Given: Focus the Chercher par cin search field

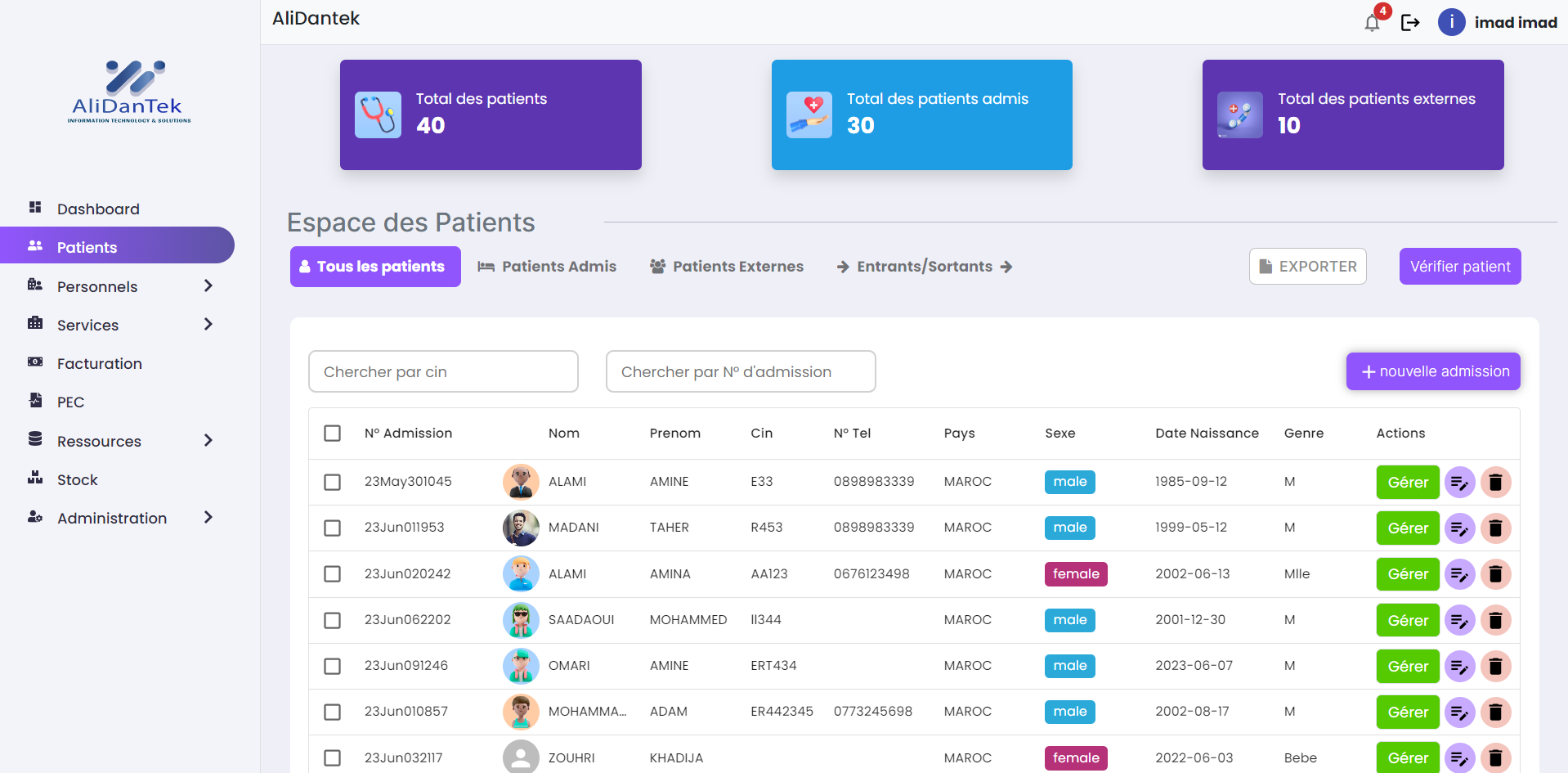Looking at the screenshot, I should [x=443, y=372].
